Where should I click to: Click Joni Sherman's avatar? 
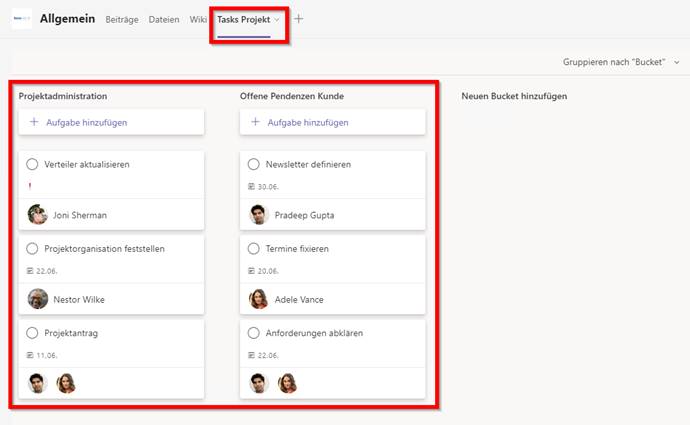[x=37, y=215]
